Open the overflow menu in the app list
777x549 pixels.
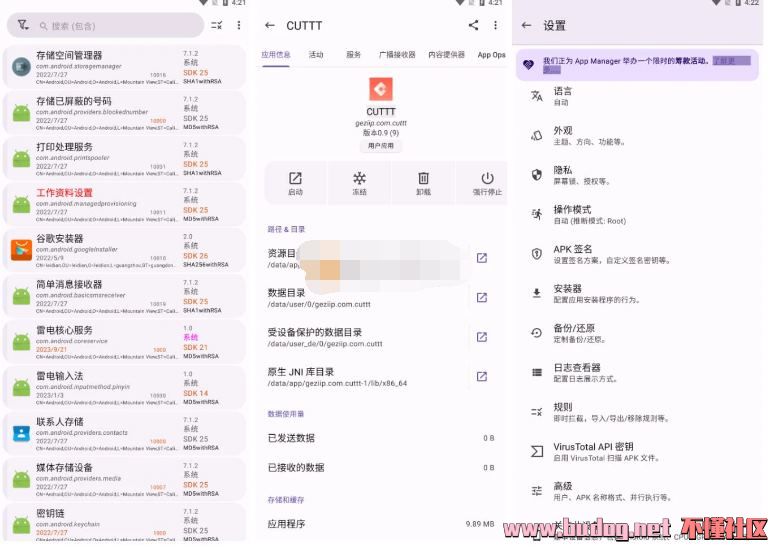click(x=239, y=25)
